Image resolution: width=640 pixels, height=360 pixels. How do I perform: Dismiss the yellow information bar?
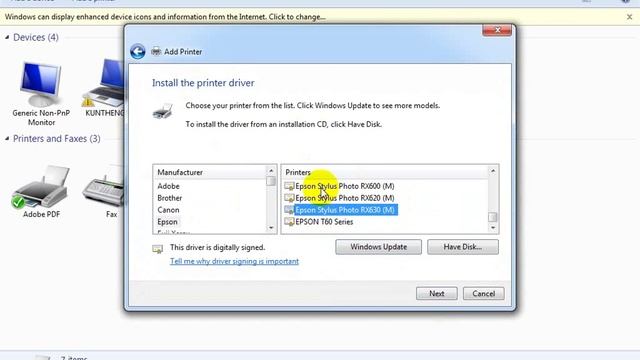629,17
